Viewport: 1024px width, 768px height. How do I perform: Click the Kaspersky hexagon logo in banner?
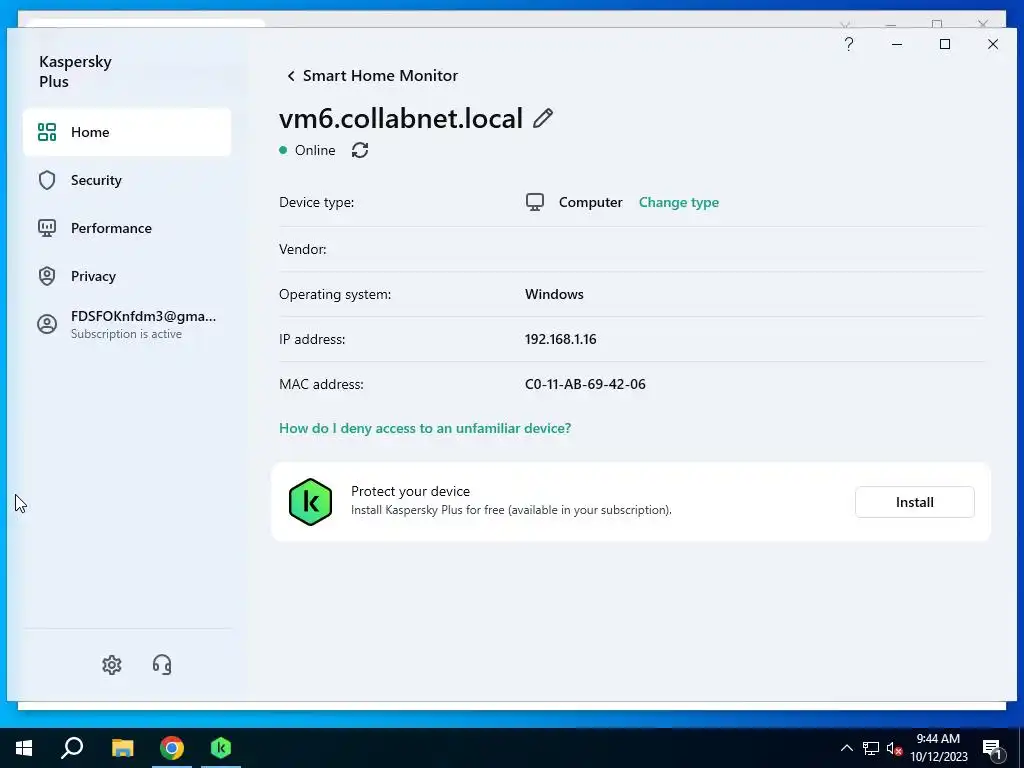pyautogui.click(x=310, y=502)
